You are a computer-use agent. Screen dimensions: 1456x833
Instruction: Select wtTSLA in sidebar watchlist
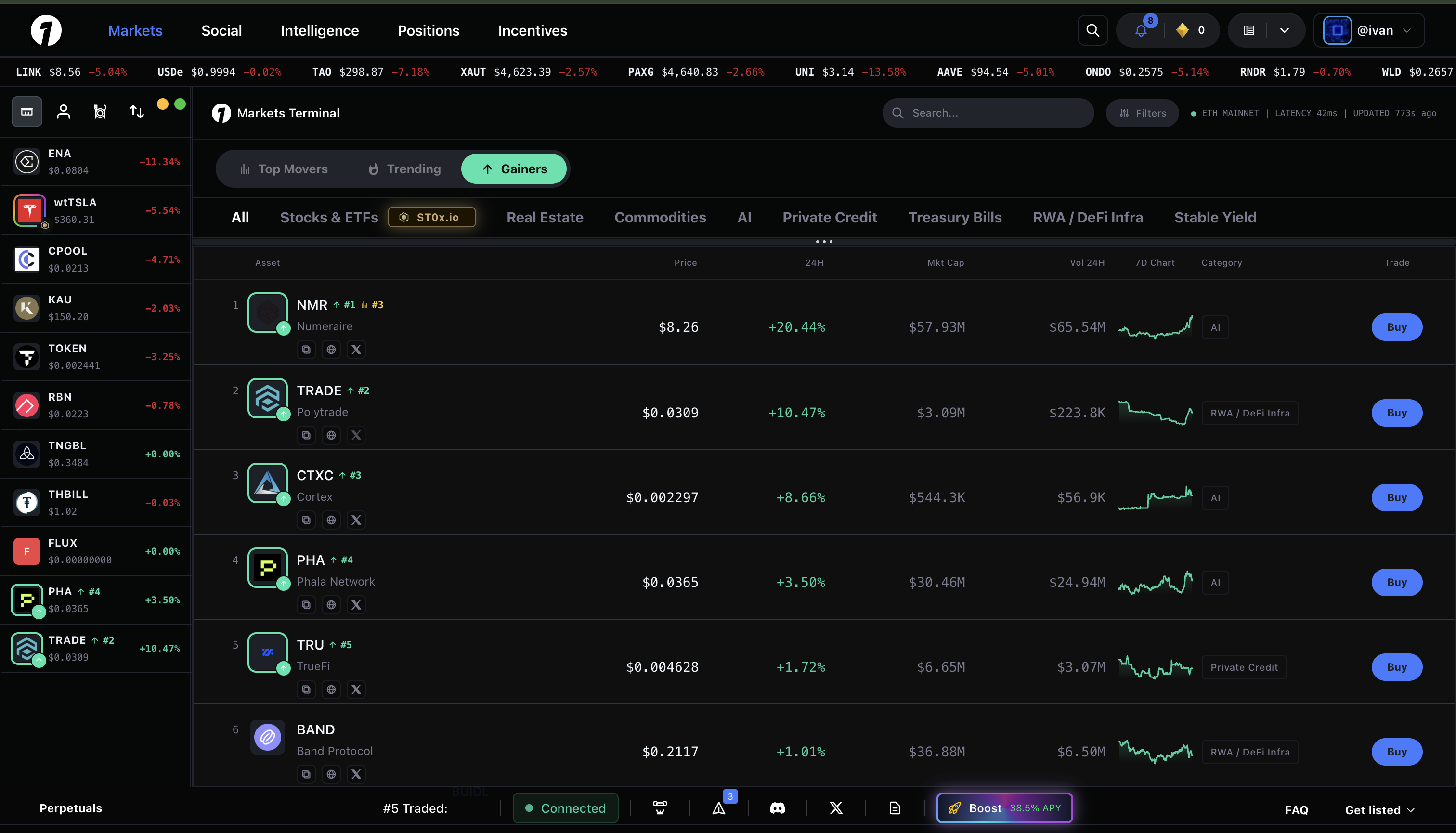pos(95,210)
